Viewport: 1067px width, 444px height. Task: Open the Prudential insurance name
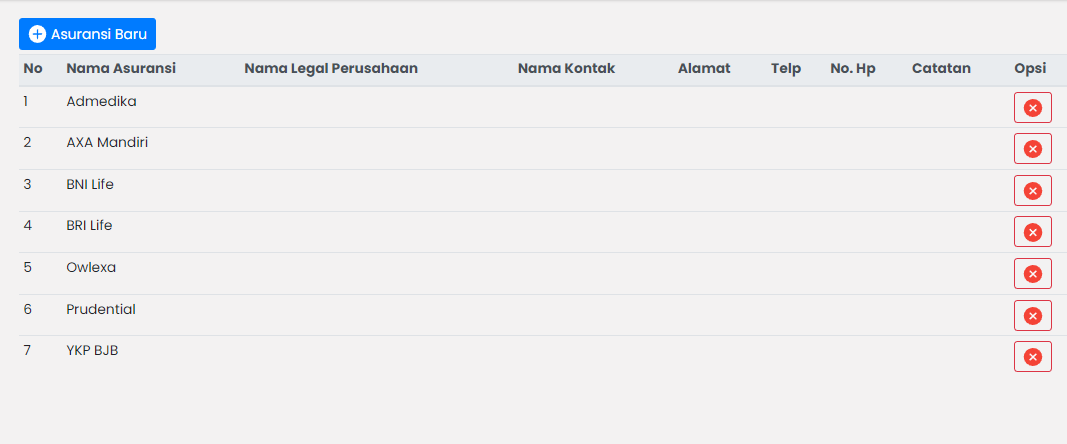(x=101, y=310)
